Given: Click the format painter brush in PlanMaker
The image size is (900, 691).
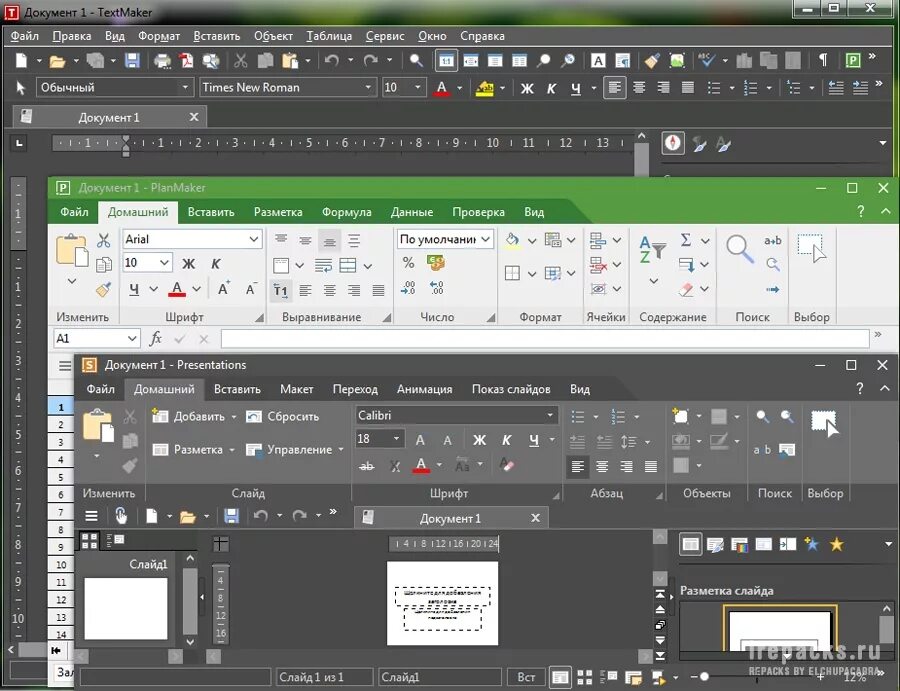Looking at the screenshot, I should [104, 289].
